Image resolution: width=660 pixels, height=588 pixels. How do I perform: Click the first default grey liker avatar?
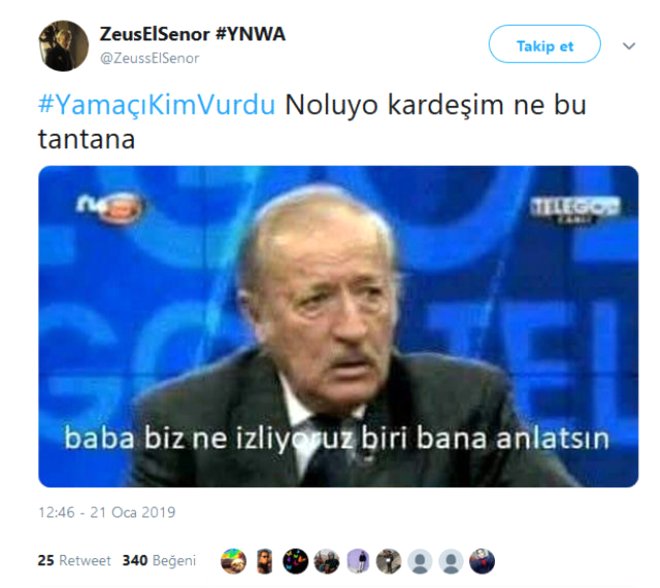click(420, 561)
